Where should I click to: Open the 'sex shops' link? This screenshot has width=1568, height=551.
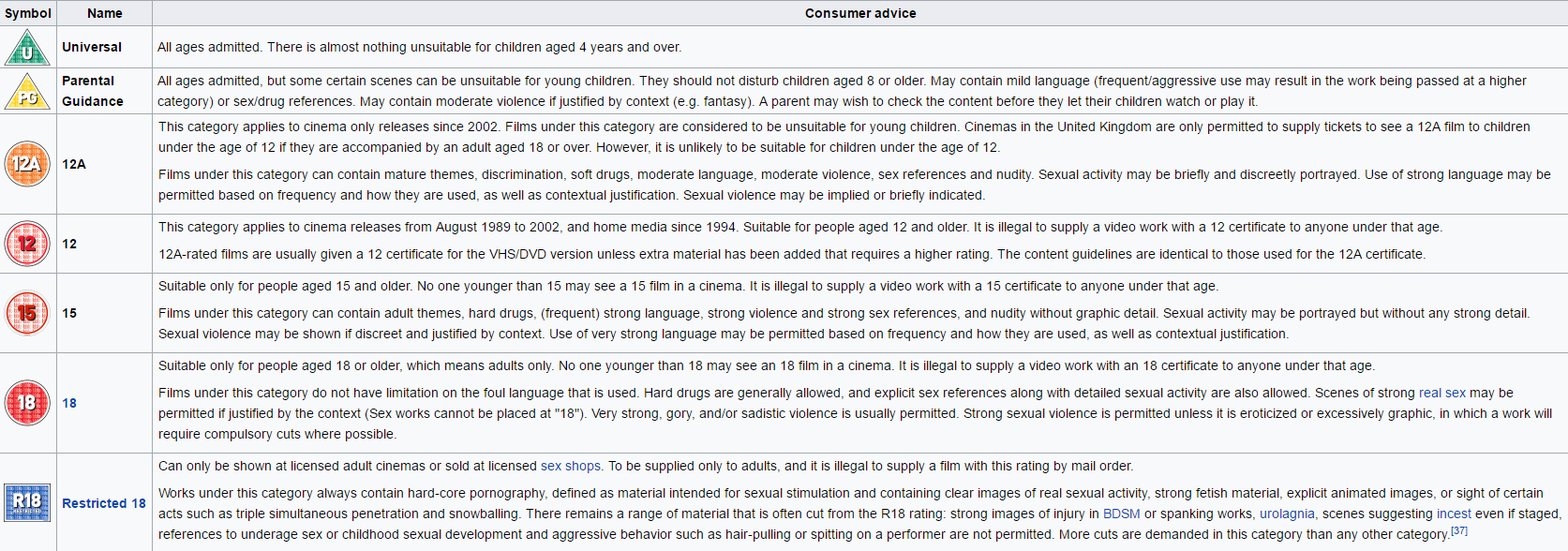point(571,466)
